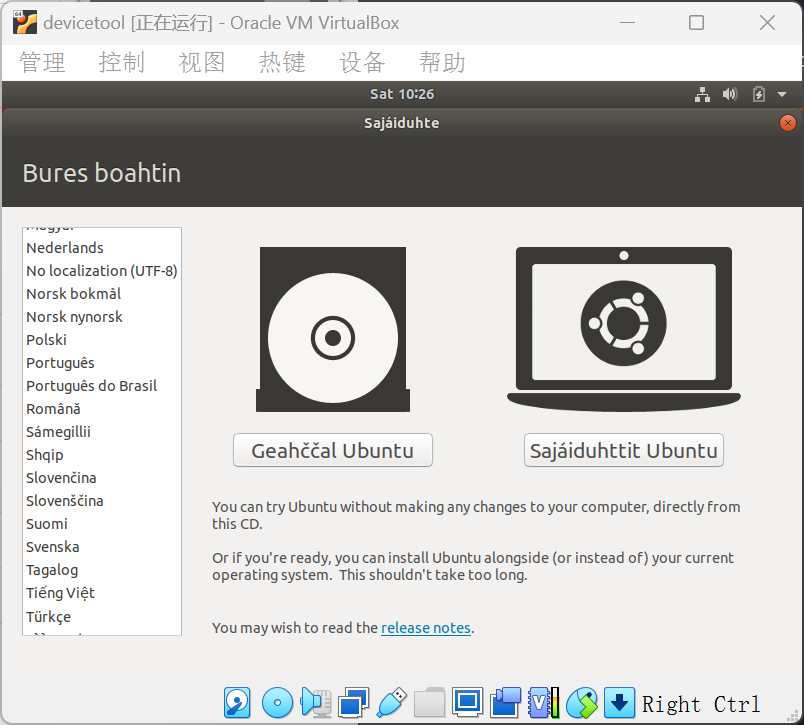Select Svenska in the language list

click(102, 547)
